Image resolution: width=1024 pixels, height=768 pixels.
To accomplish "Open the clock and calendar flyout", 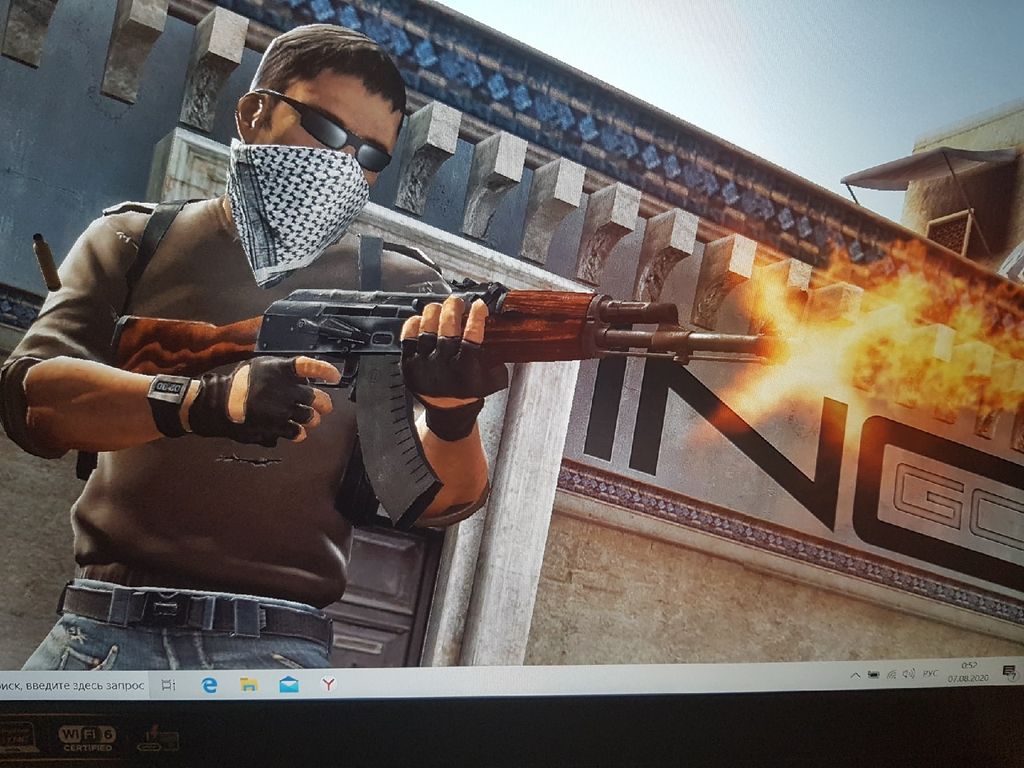I will pyautogui.click(x=968, y=672).
